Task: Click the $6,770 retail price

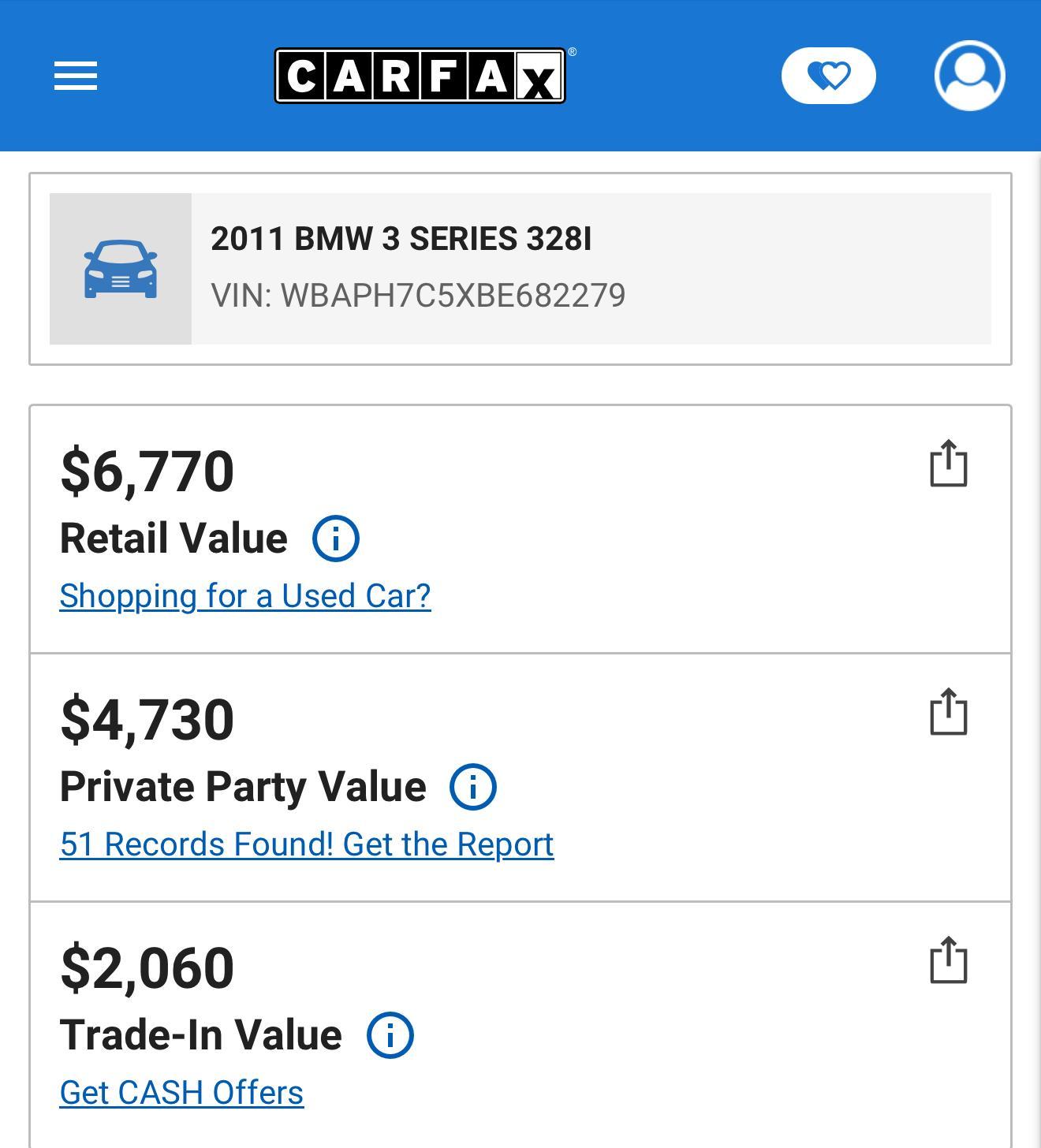Action: (147, 471)
